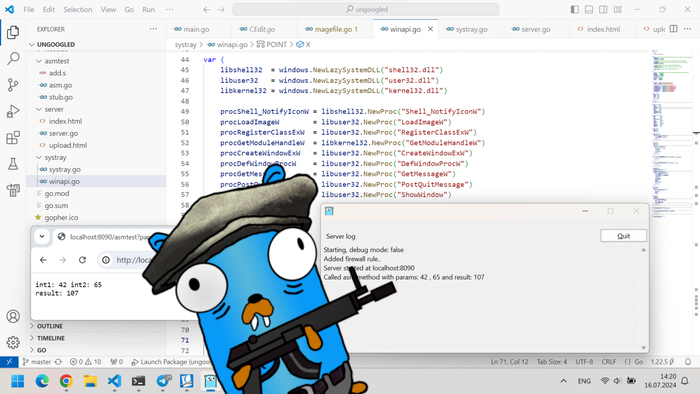This screenshot has width=700, height=394.
Task: Split the editor to the right
Action: pos(673,29)
